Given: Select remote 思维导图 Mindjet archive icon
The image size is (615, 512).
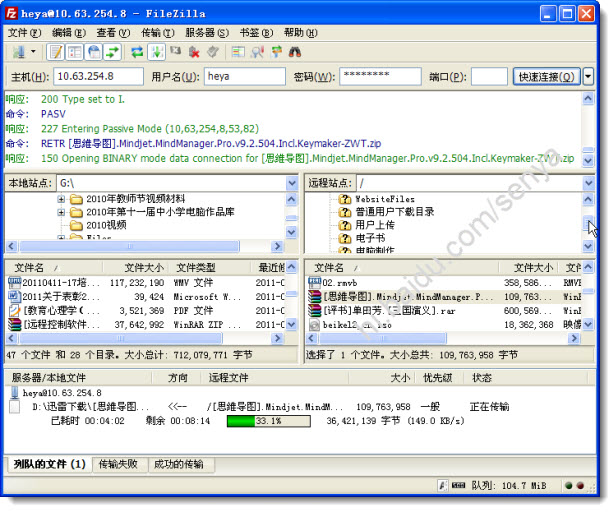Looking at the screenshot, I should point(315,297).
